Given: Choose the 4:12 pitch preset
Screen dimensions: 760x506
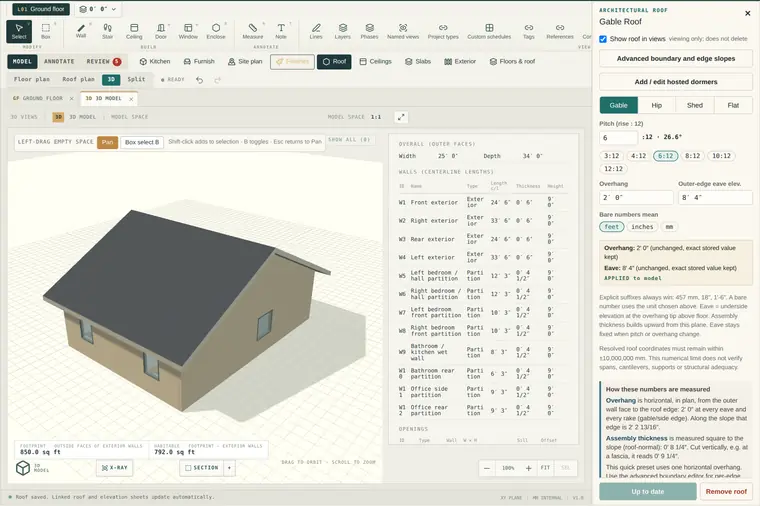Looking at the screenshot, I should [638, 156].
